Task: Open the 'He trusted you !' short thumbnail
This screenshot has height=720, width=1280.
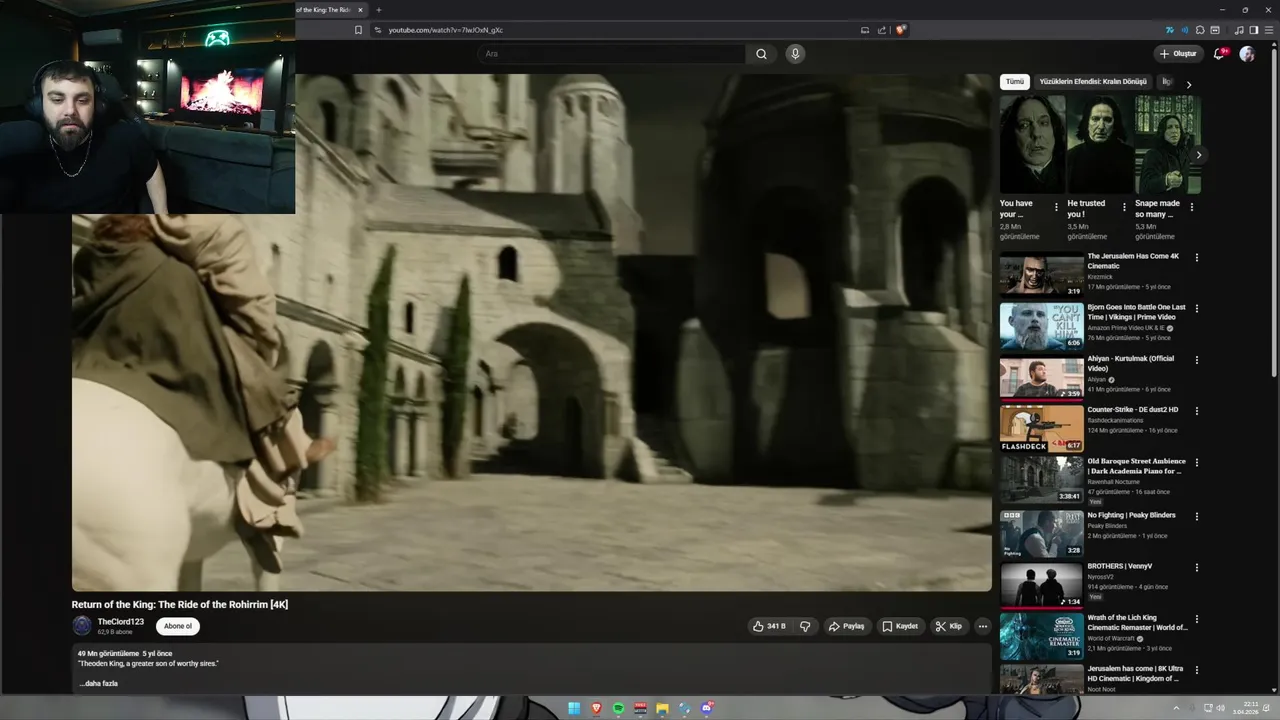Action: coord(1100,144)
